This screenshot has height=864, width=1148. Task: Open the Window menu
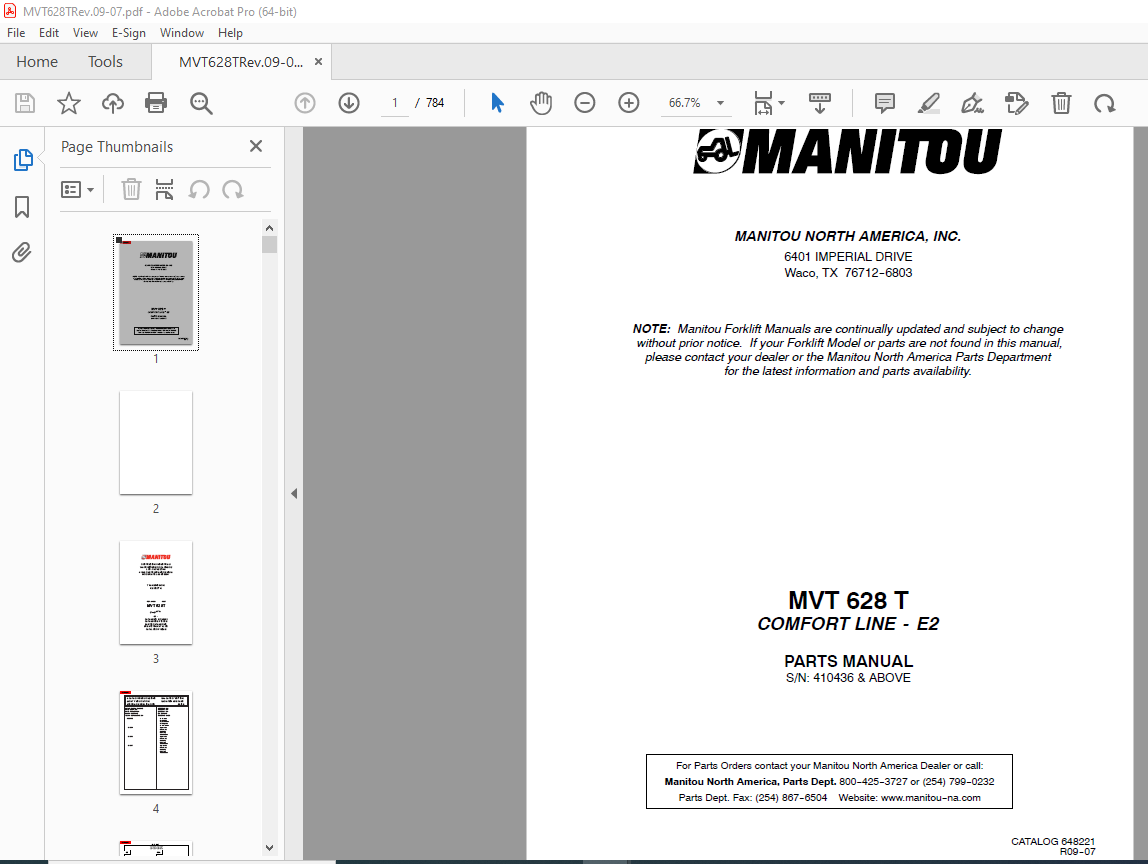182,33
